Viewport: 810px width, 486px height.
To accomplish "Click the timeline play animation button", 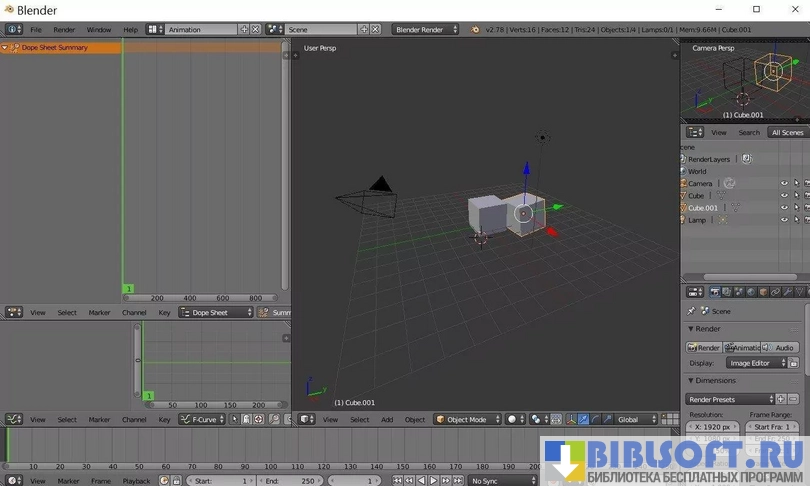I will (x=432, y=481).
